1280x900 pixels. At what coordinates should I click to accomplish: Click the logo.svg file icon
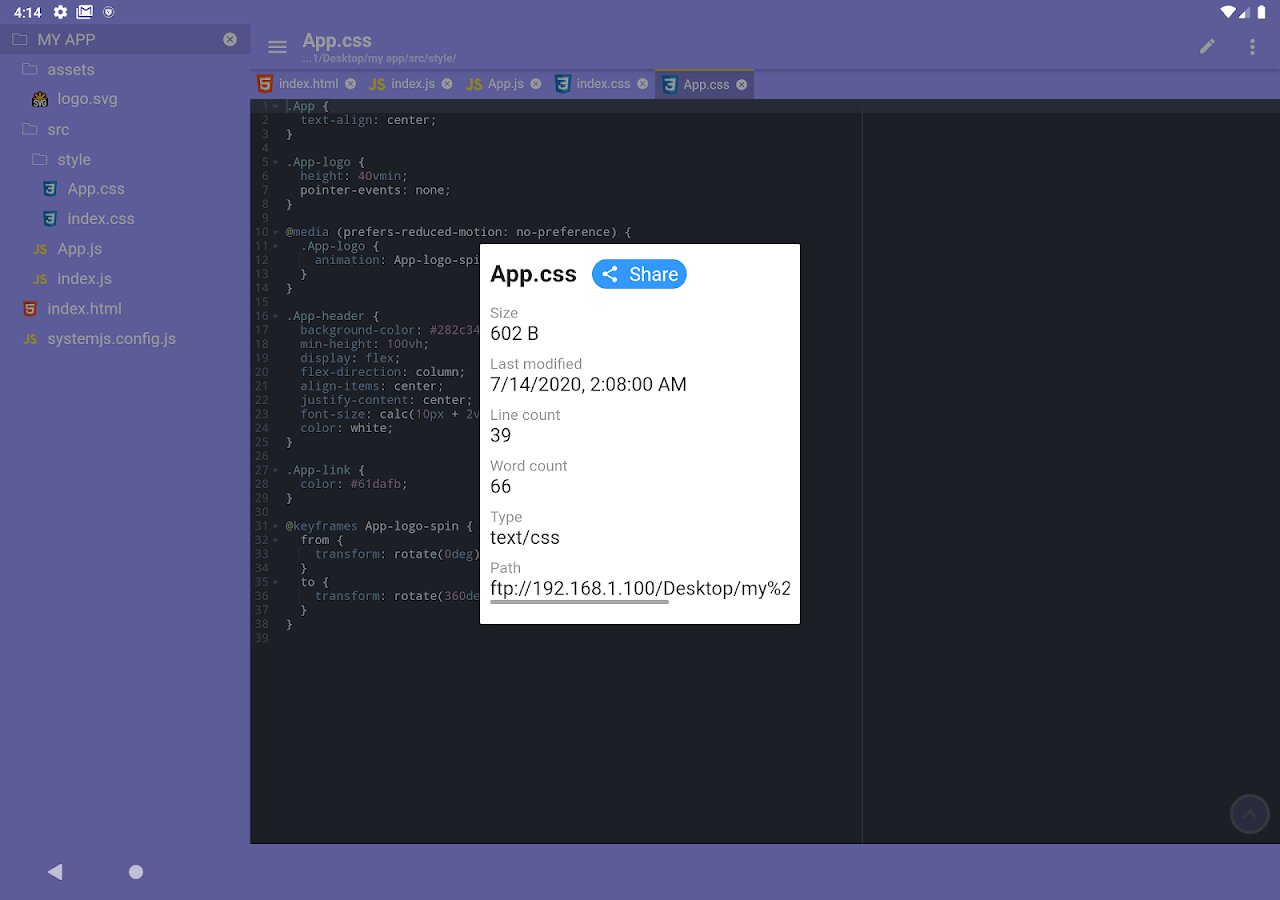[40, 99]
